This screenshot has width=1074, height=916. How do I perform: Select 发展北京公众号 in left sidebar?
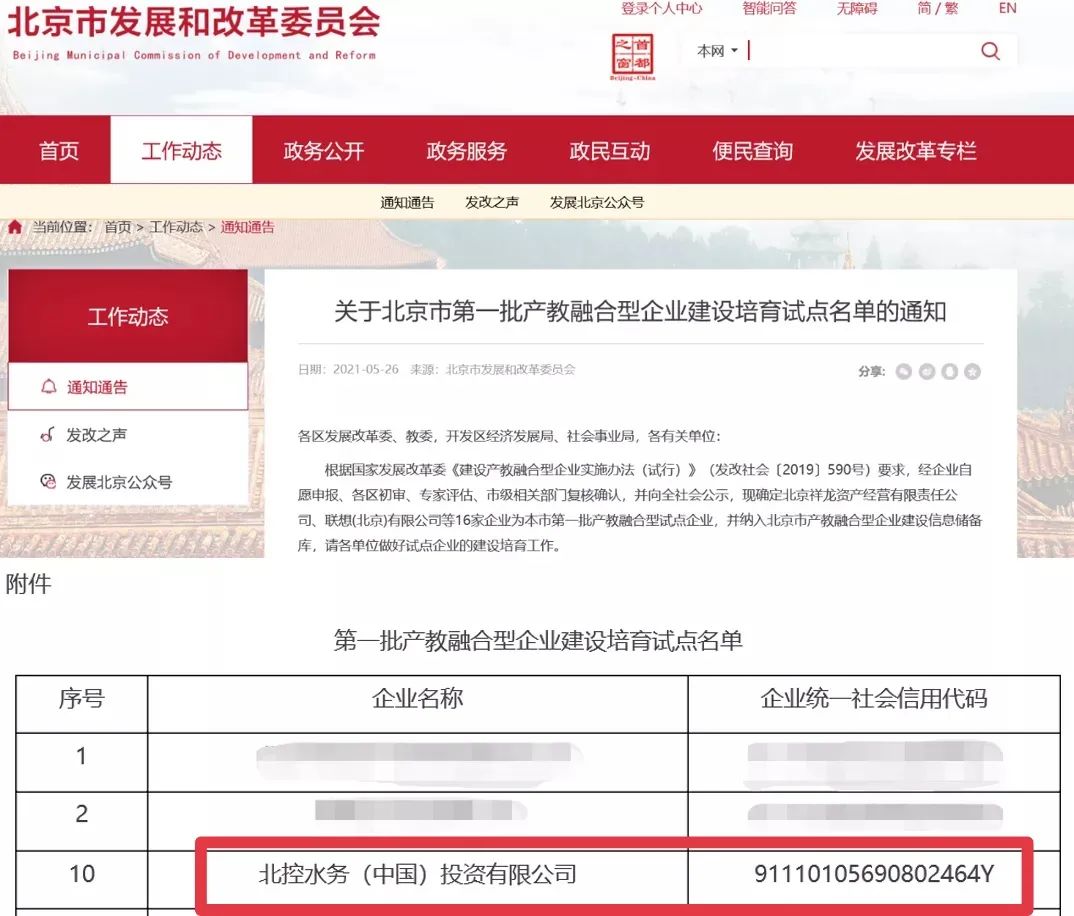click(119, 482)
